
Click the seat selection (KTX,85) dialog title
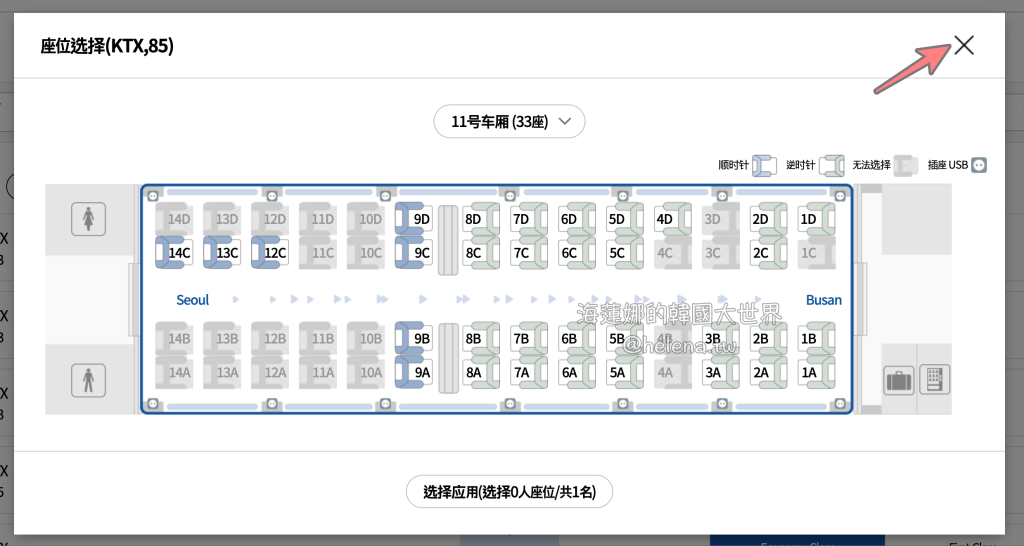click(x=107, y=46)
